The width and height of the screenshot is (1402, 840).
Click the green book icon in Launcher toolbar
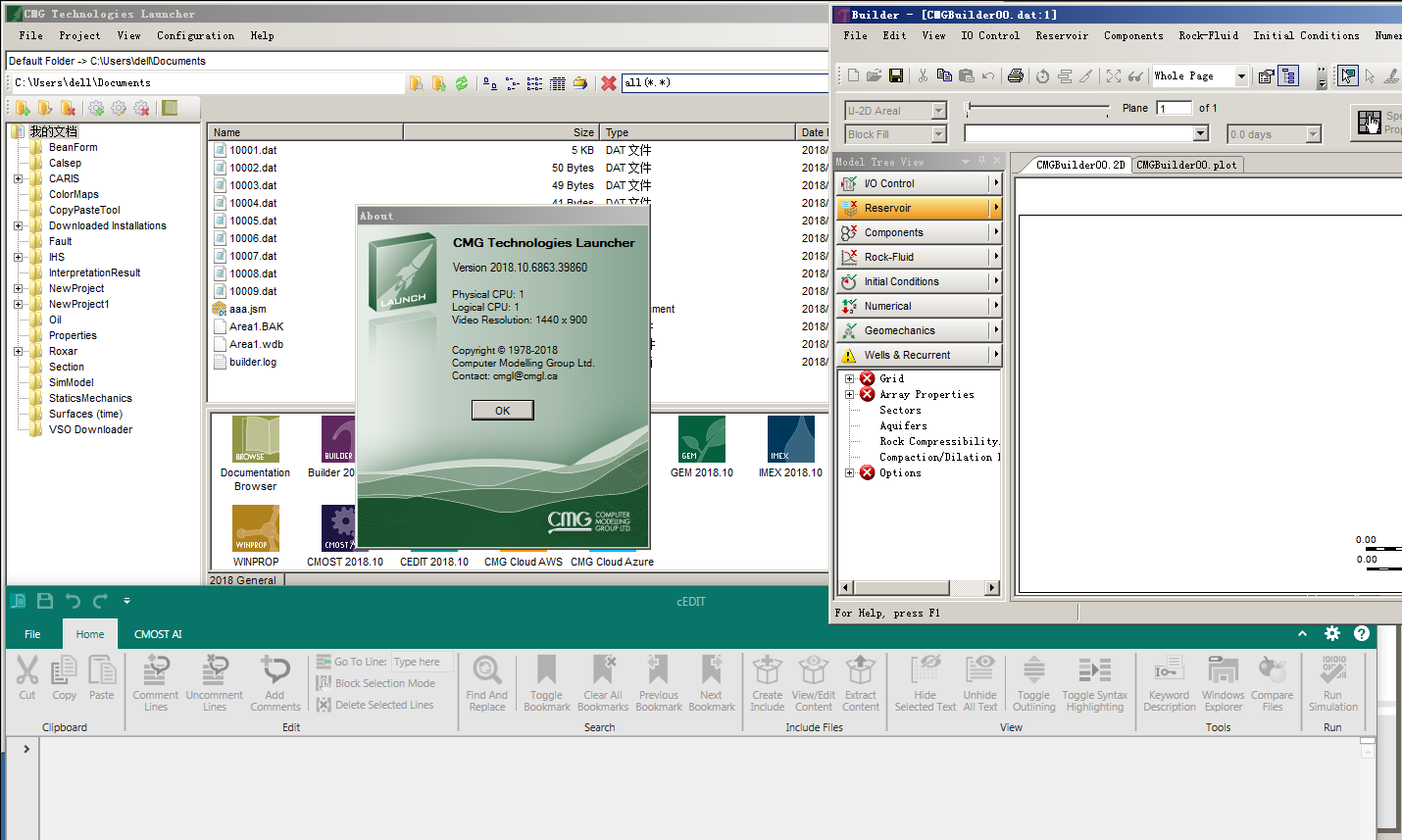point(170,108)
